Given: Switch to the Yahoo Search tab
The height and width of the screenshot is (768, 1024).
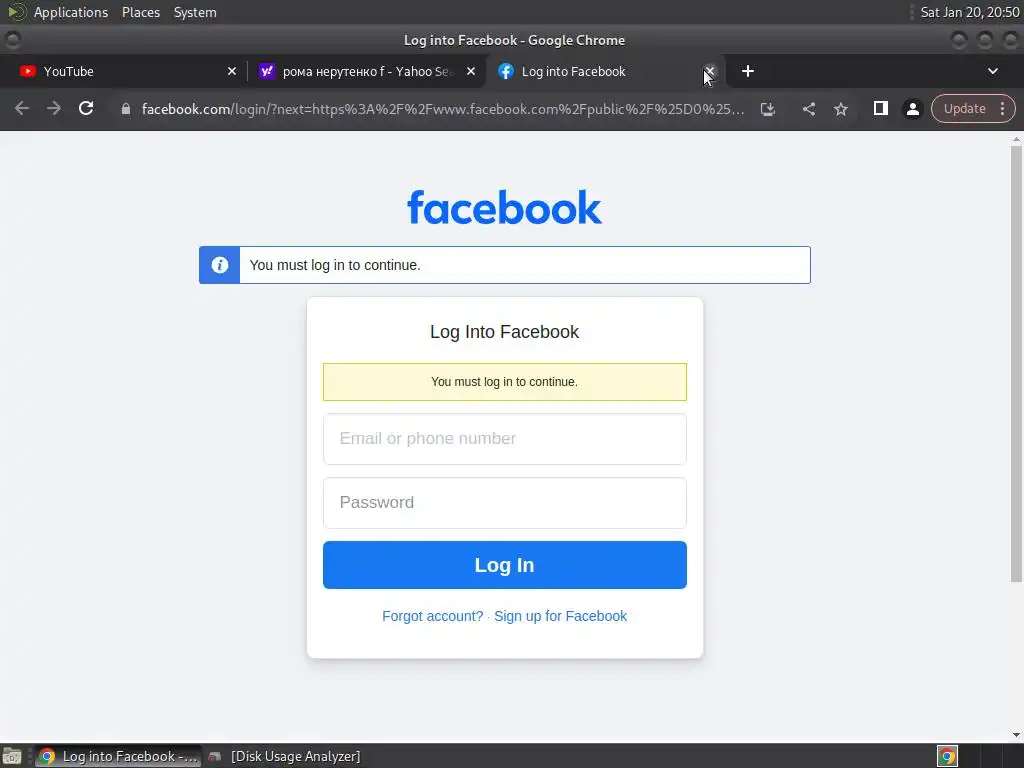Looking at the screenshot, I should pyautogui.click(x=366, y=71).
